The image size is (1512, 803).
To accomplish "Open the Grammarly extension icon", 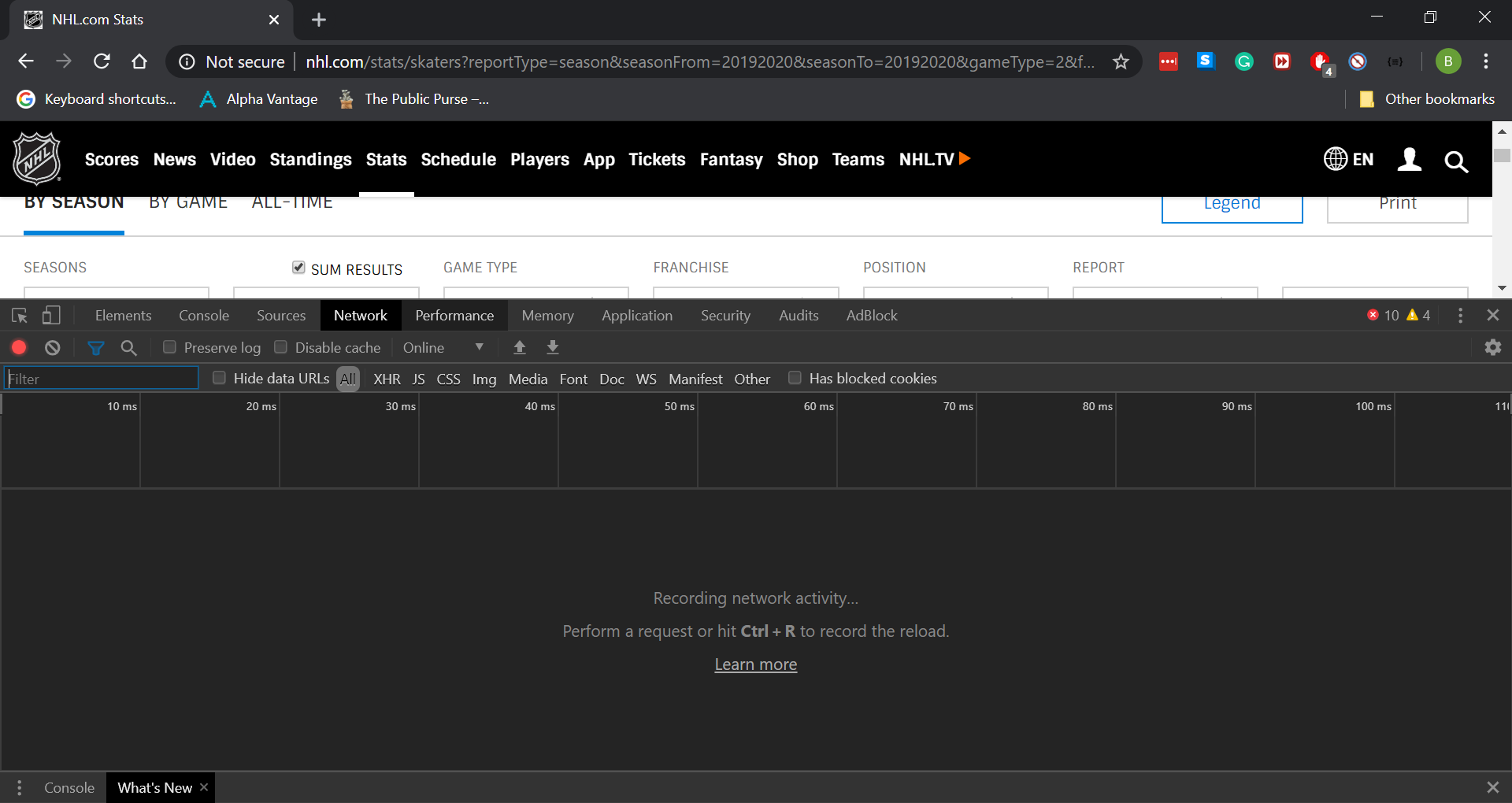I will (x=1244, y=61).
